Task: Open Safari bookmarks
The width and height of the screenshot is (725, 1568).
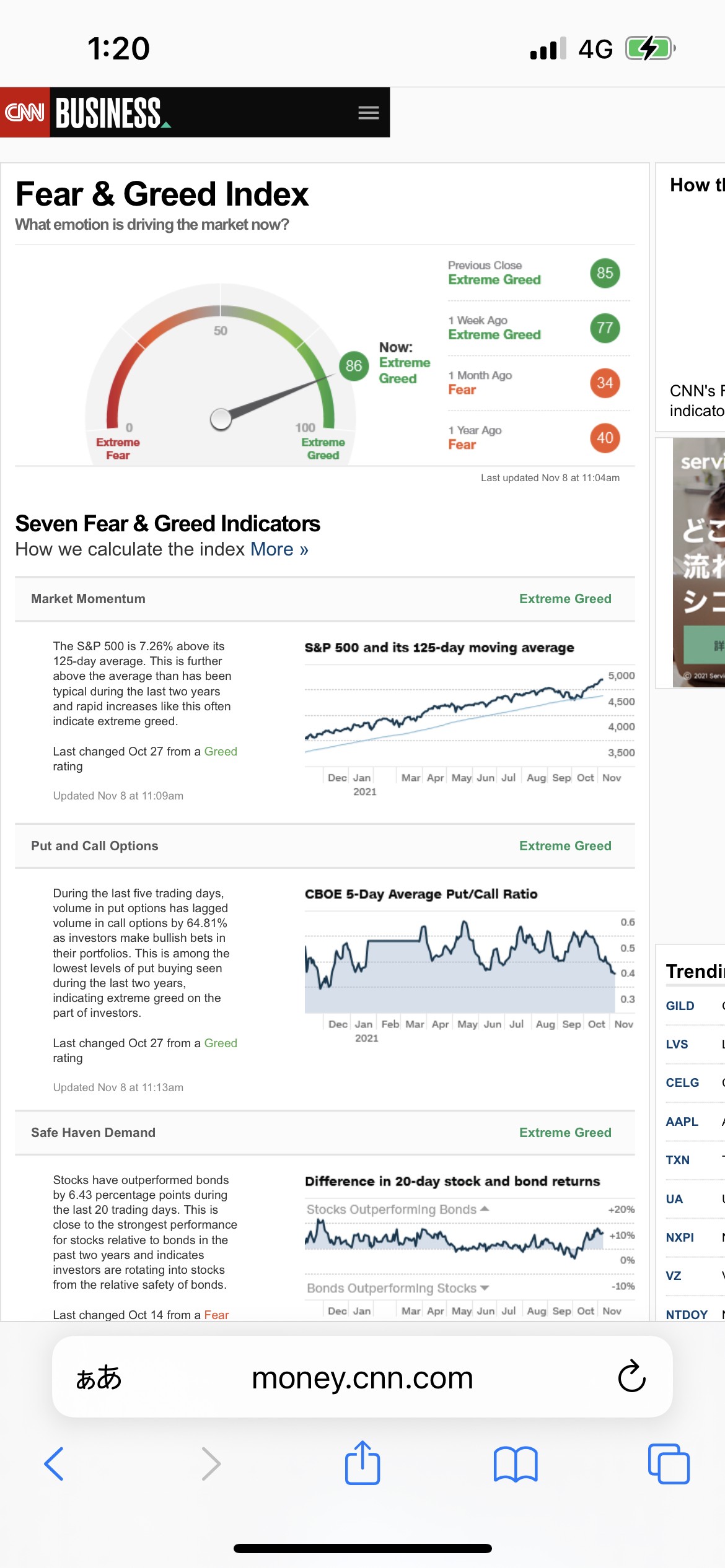Action: 516,1464
